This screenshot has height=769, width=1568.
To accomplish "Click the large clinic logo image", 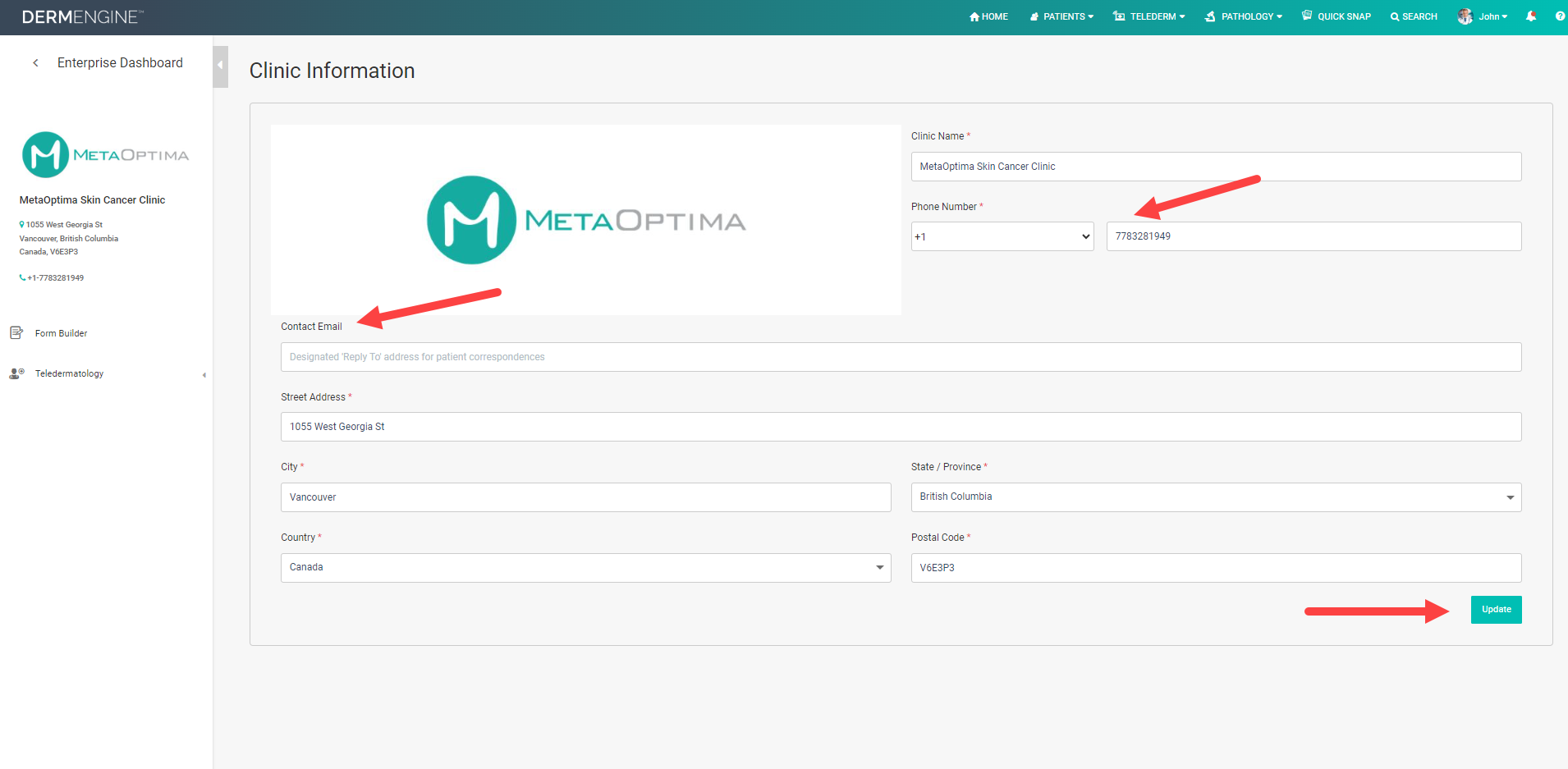I will coord(585,220).
